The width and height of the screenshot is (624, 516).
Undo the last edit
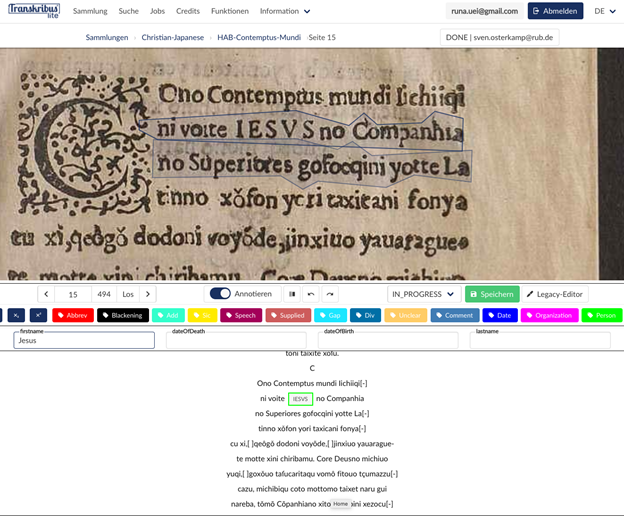coord(311,294)
